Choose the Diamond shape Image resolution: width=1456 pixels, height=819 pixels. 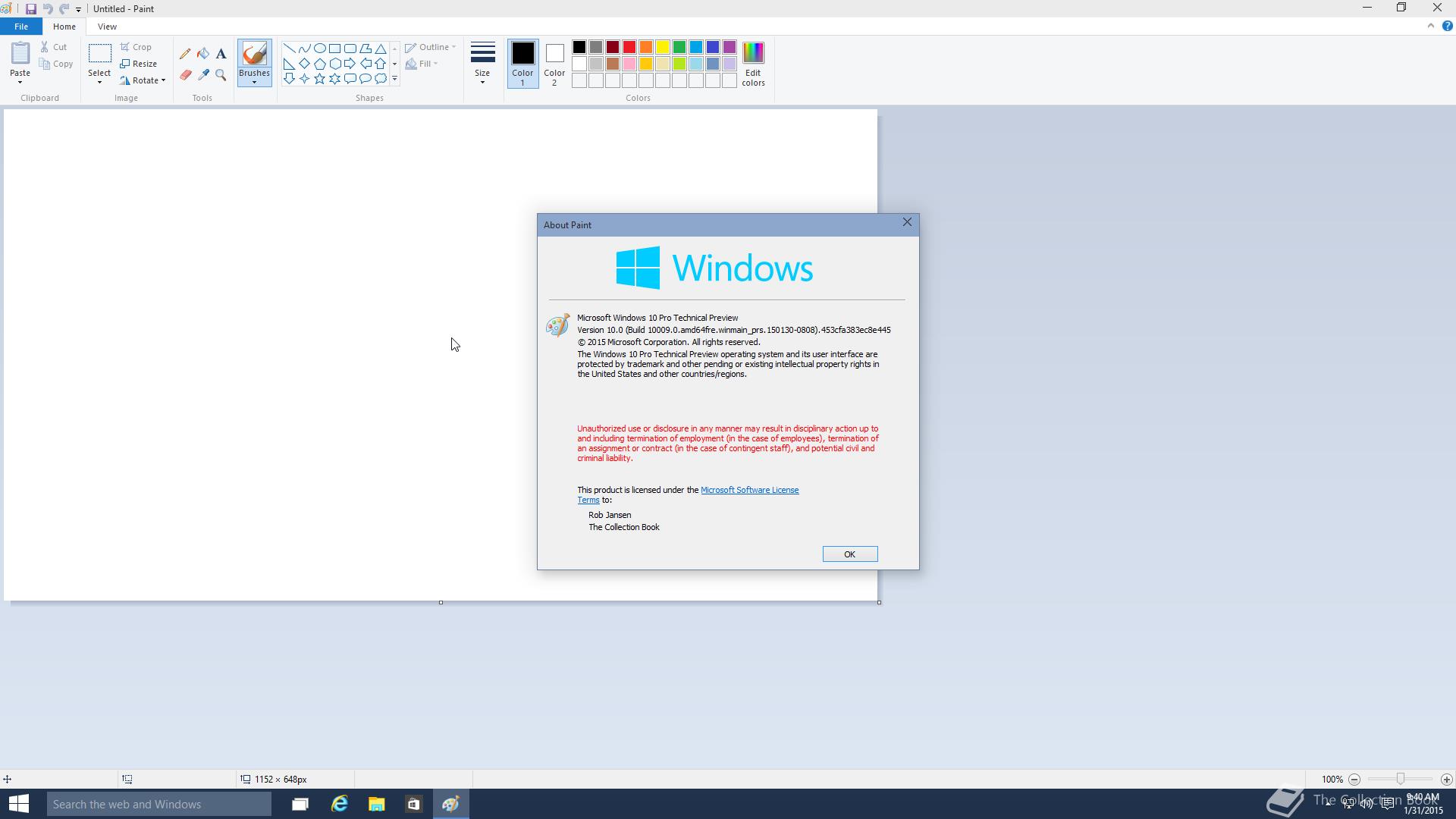(304, 63)
